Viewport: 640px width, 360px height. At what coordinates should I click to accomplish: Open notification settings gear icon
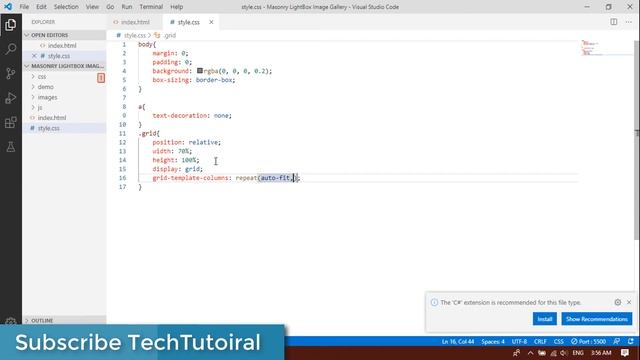point(618,302)
